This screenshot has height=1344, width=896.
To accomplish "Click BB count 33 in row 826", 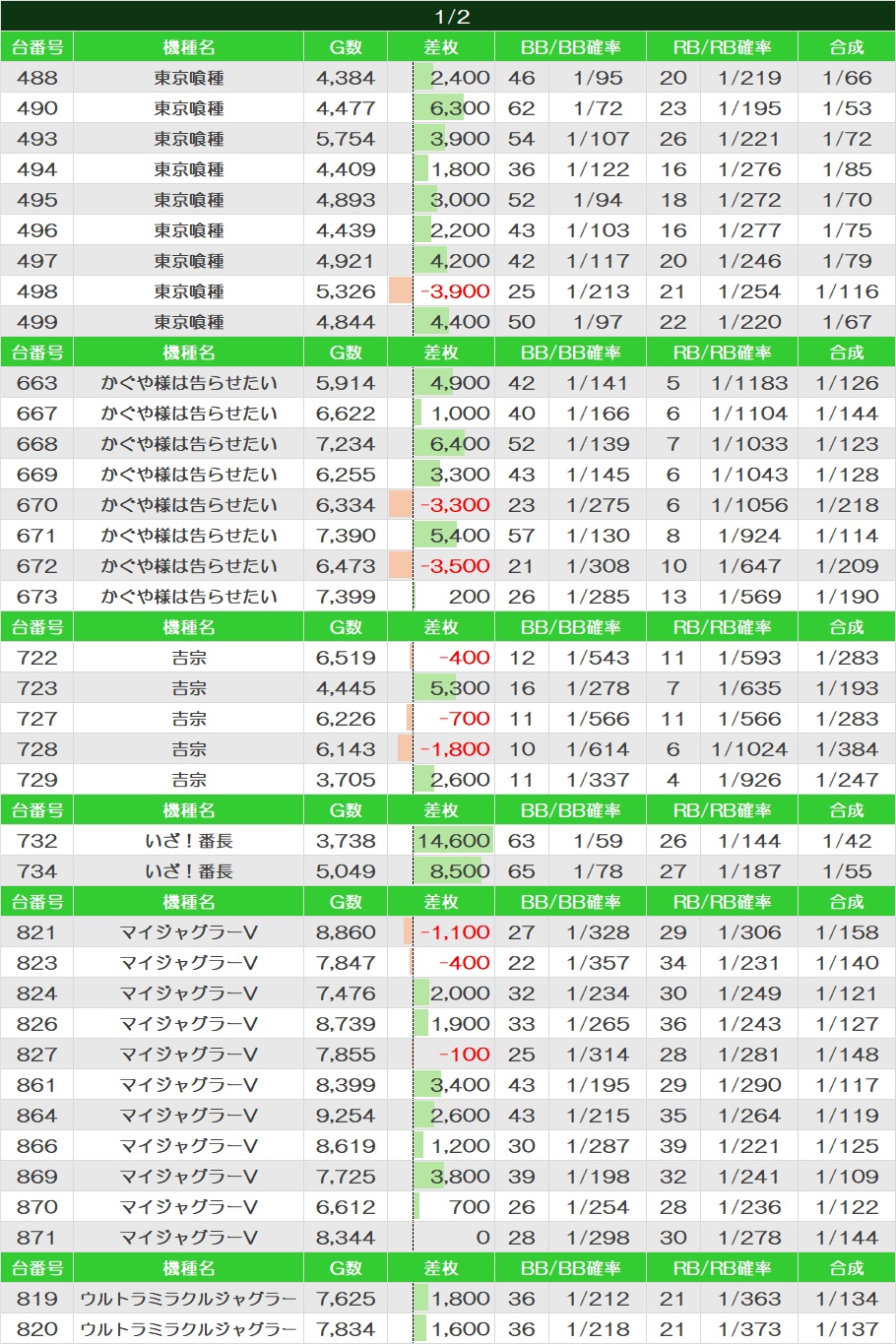I will (522, 1024).
